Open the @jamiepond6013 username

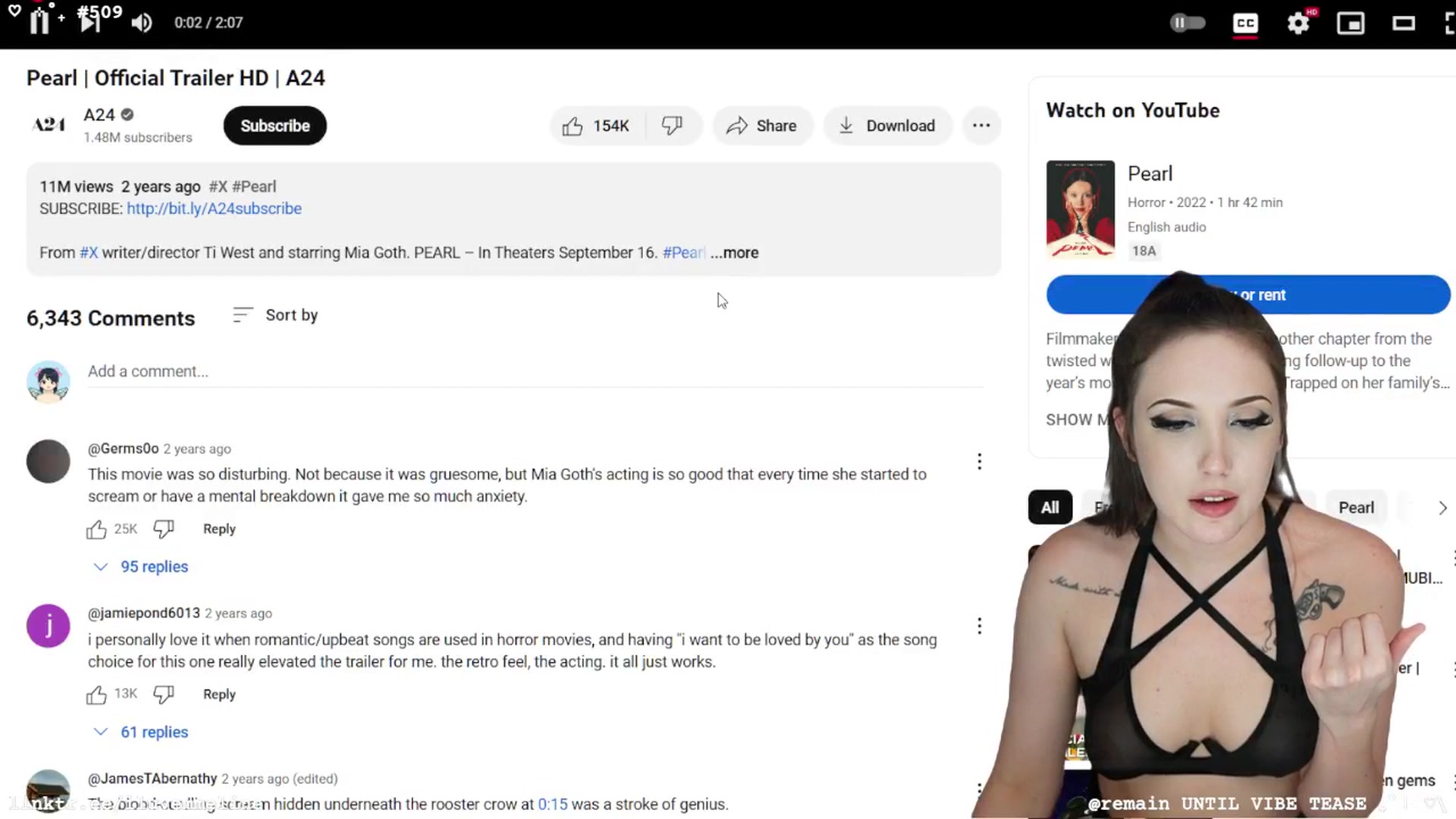click(144, 613)
